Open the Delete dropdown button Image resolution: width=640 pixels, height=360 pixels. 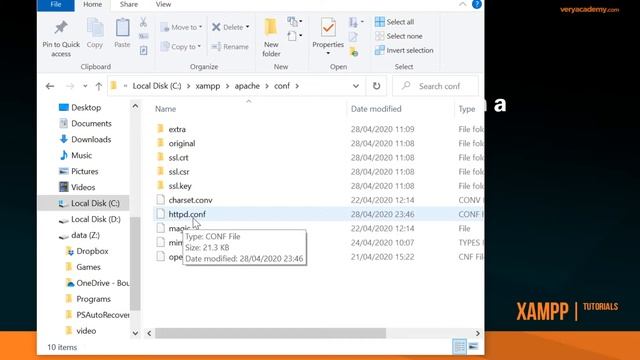point(231,27)
